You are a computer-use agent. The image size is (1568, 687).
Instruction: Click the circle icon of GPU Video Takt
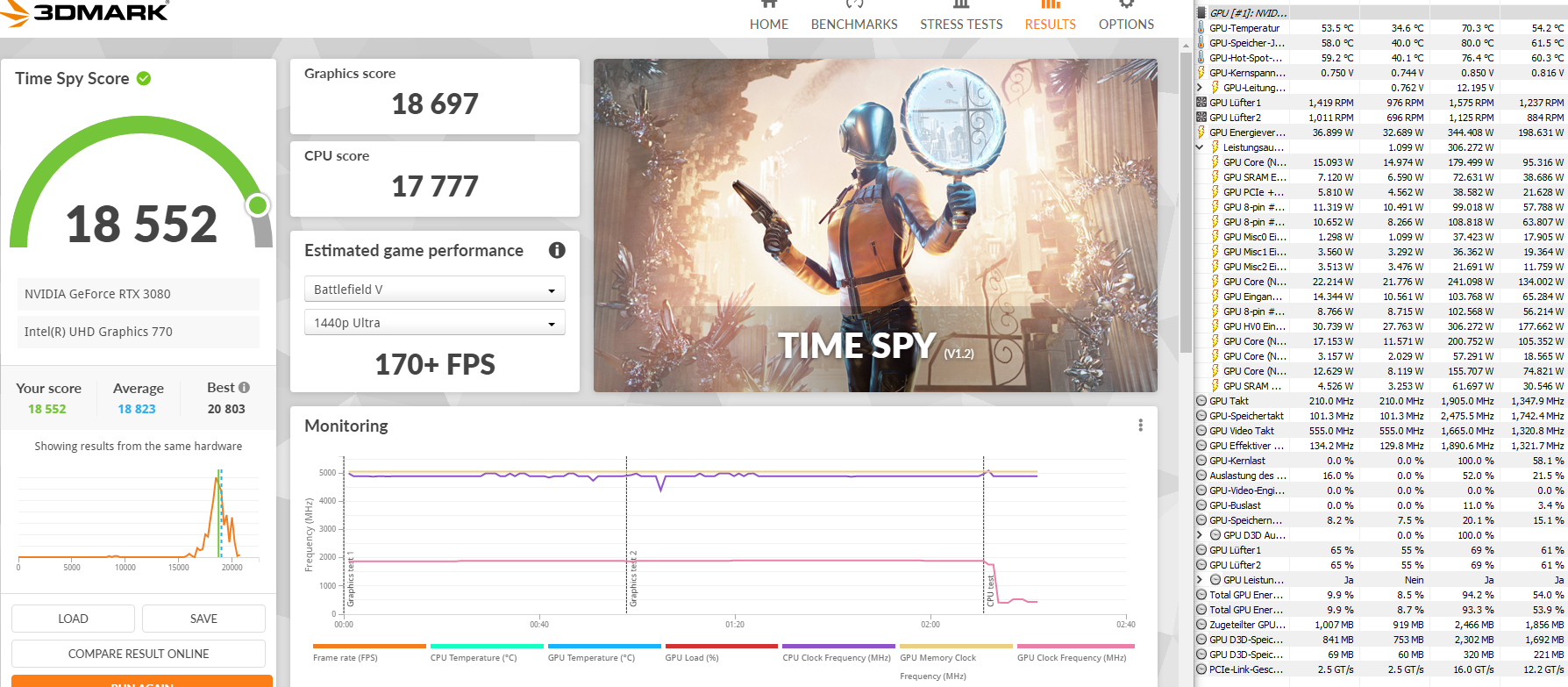point(1201,431)
